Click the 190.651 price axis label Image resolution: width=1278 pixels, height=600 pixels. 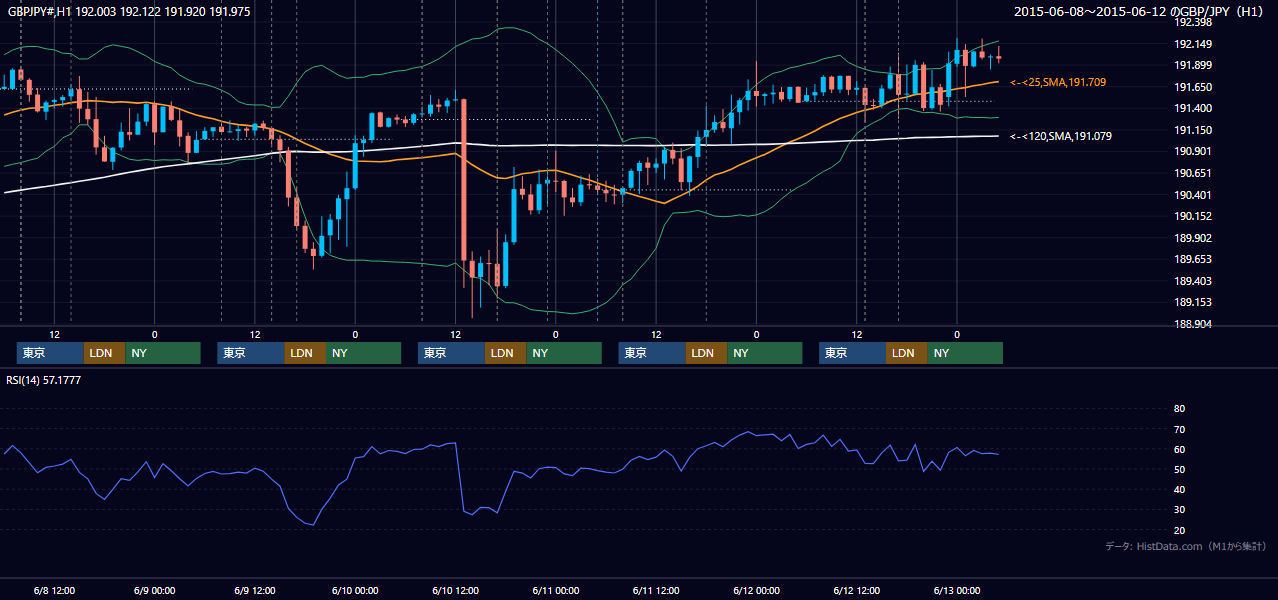[x=1193, y=174]
